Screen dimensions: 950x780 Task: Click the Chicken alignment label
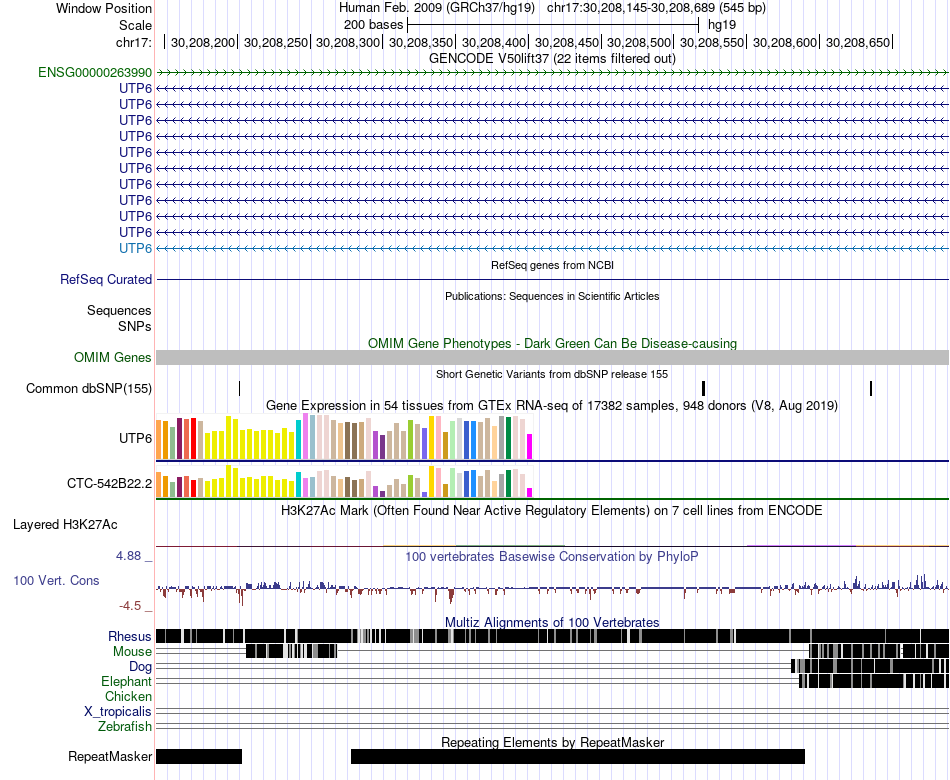tap(128, 696)
